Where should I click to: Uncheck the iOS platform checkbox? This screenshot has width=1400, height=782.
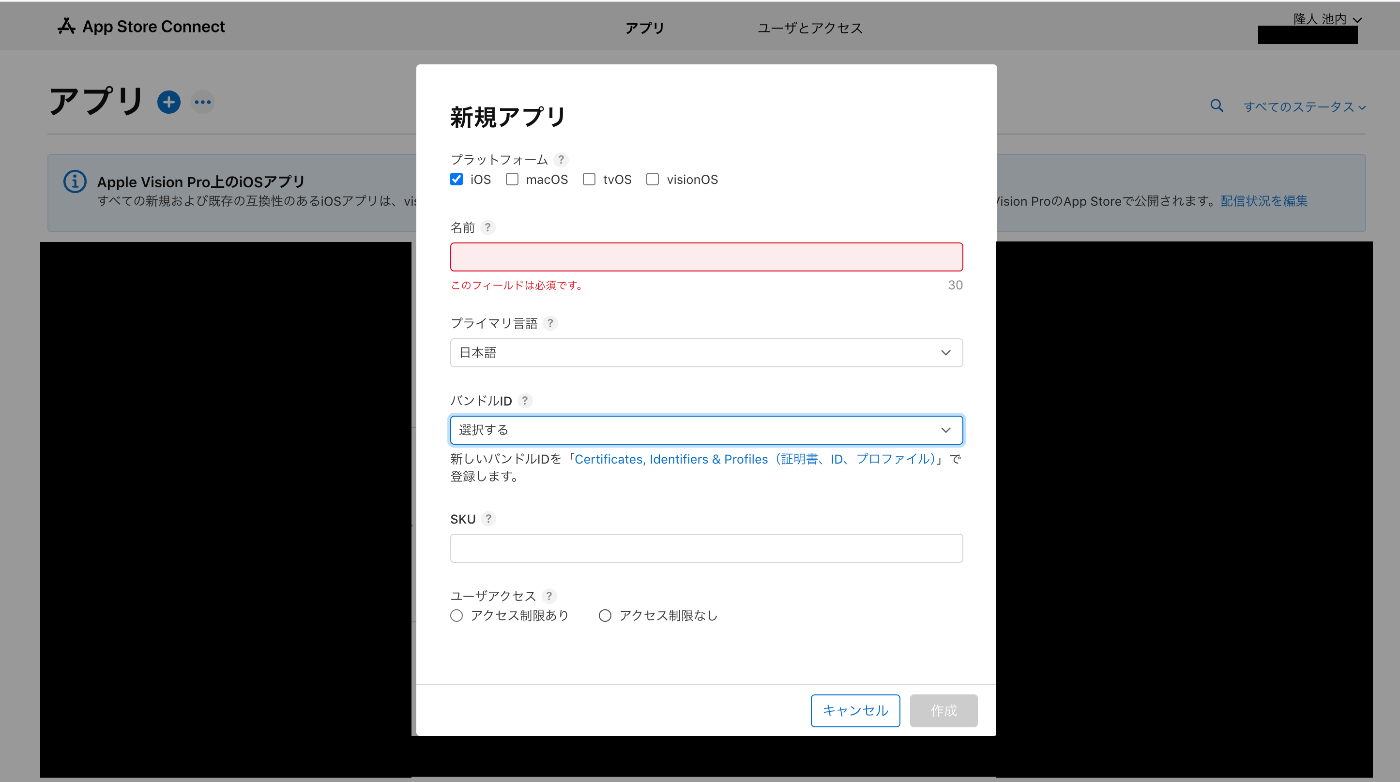coord(456,179)
